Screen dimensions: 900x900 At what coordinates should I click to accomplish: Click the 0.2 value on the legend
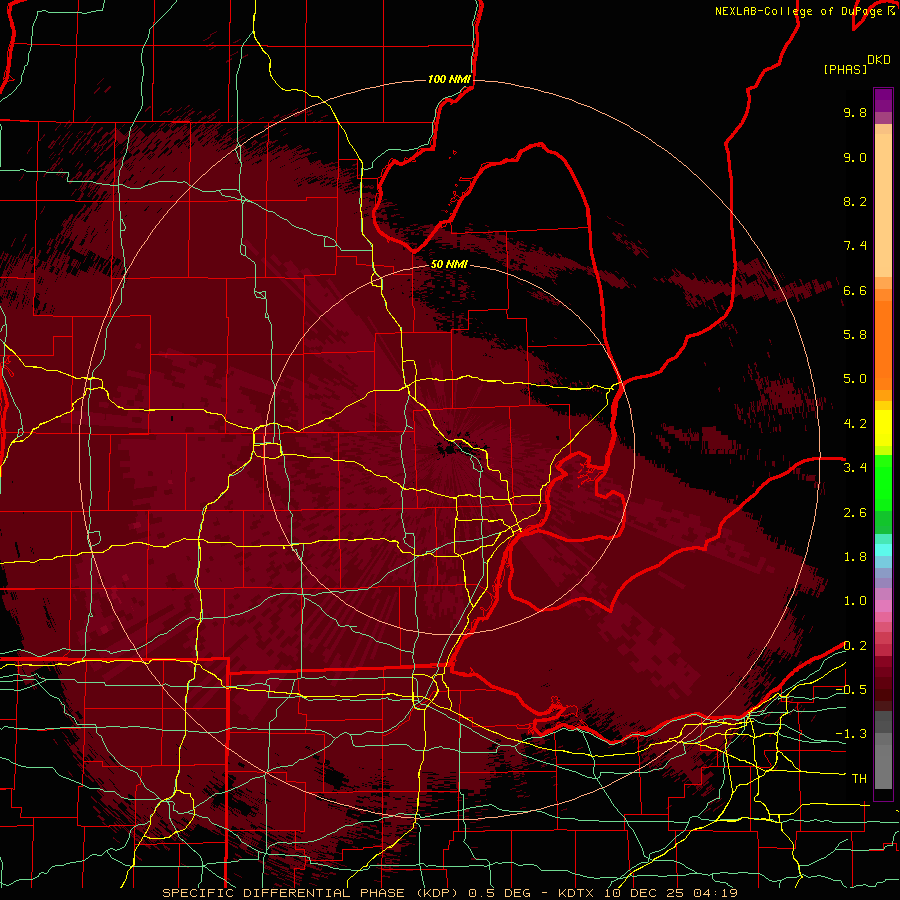tap(855, 646)
